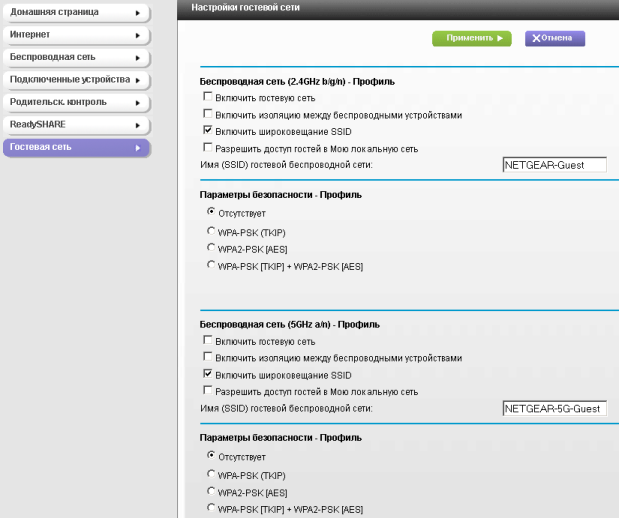This screenshot has width=619, height=518.
Task: Uncheck SSID broadcast for 2.4GHz profile
Action: point(208,130)
